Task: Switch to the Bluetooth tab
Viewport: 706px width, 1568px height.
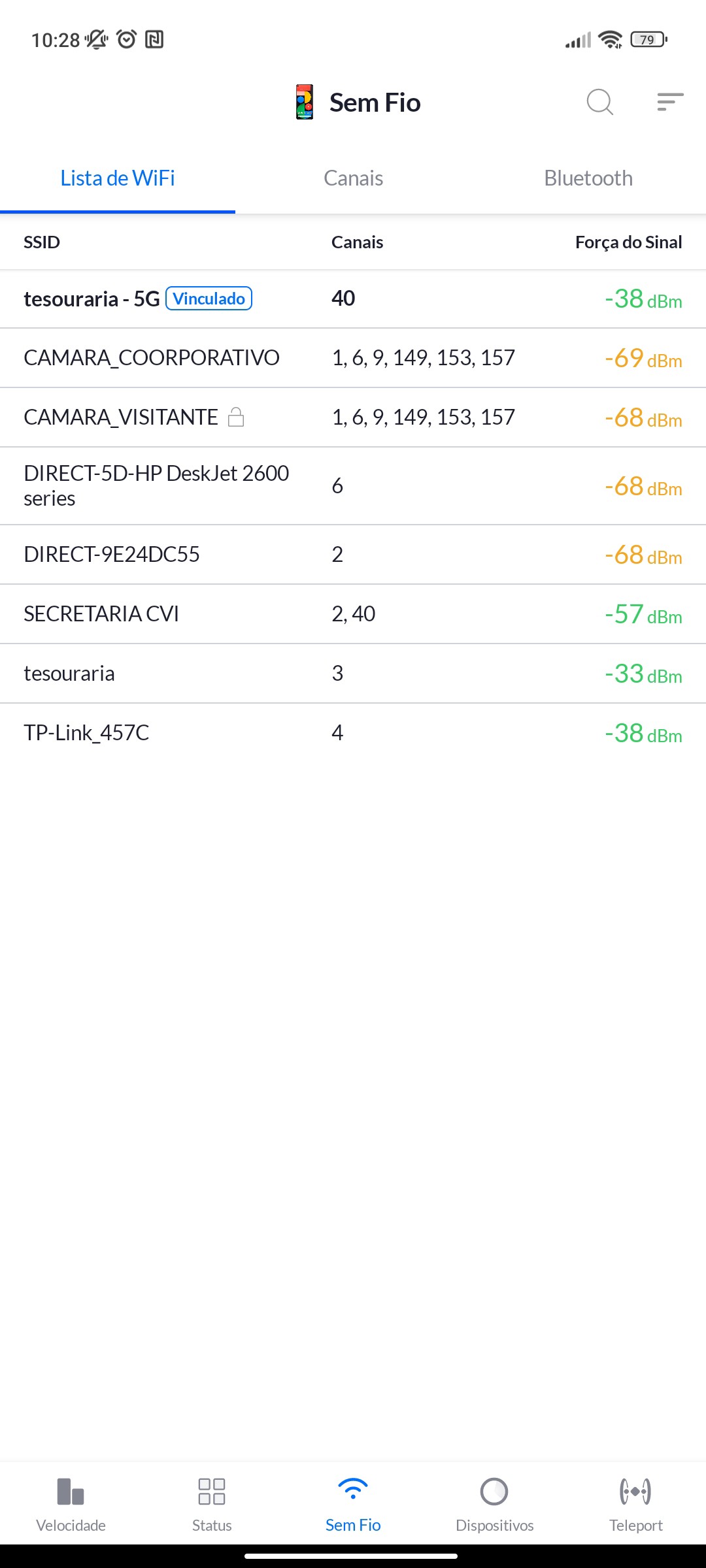Action: pos(588,178)
